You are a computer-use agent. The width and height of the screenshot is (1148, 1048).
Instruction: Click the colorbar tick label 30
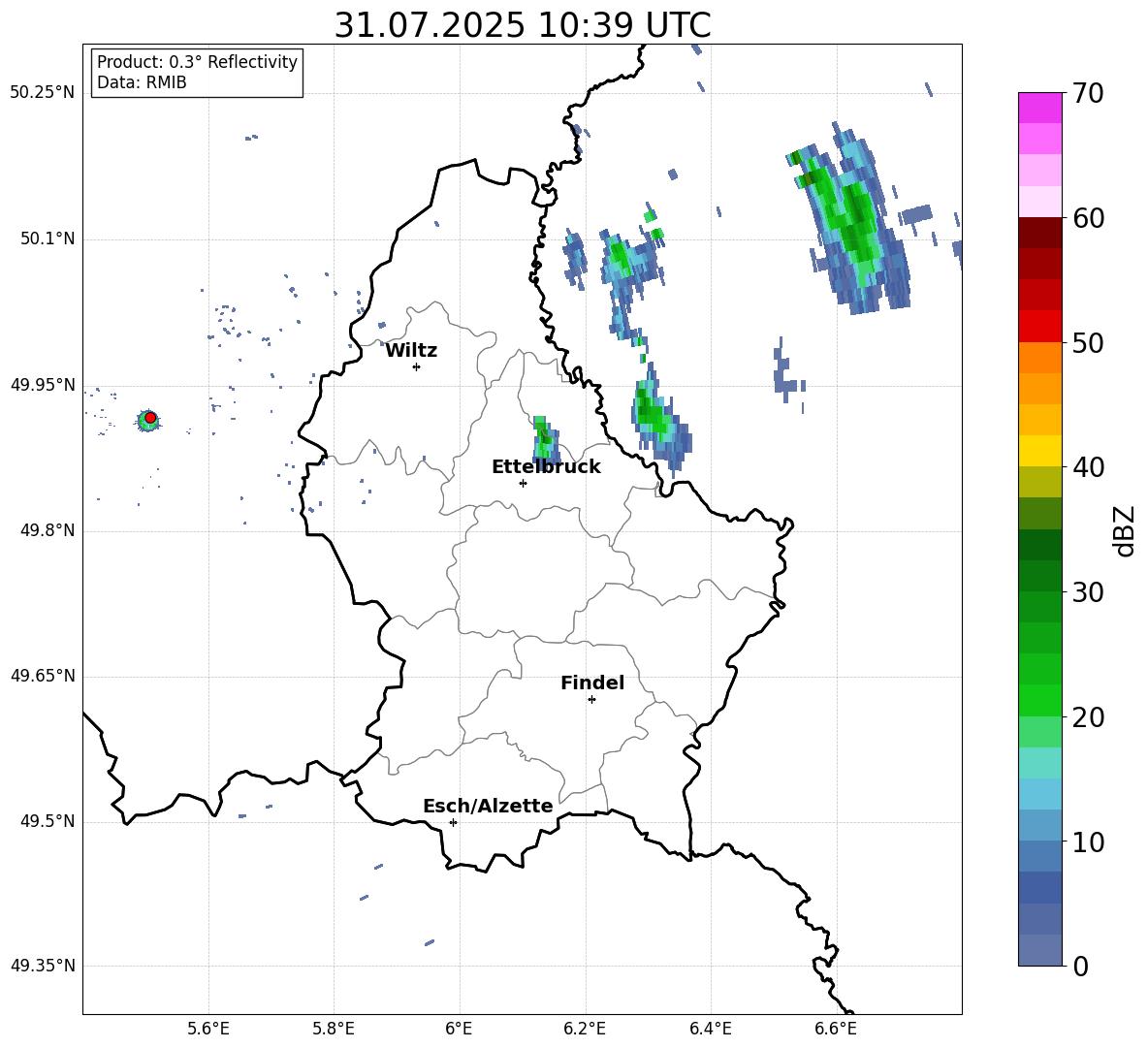(1088, 592)
